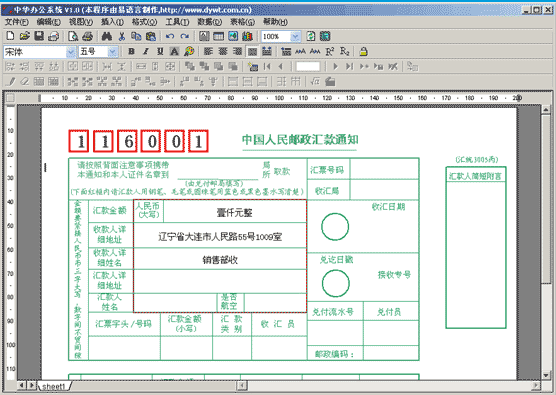The width and height of the screenshot is (556, 395).
Task: Paste from clipboard with the paste icon
Action: click(x=151, y=36)
